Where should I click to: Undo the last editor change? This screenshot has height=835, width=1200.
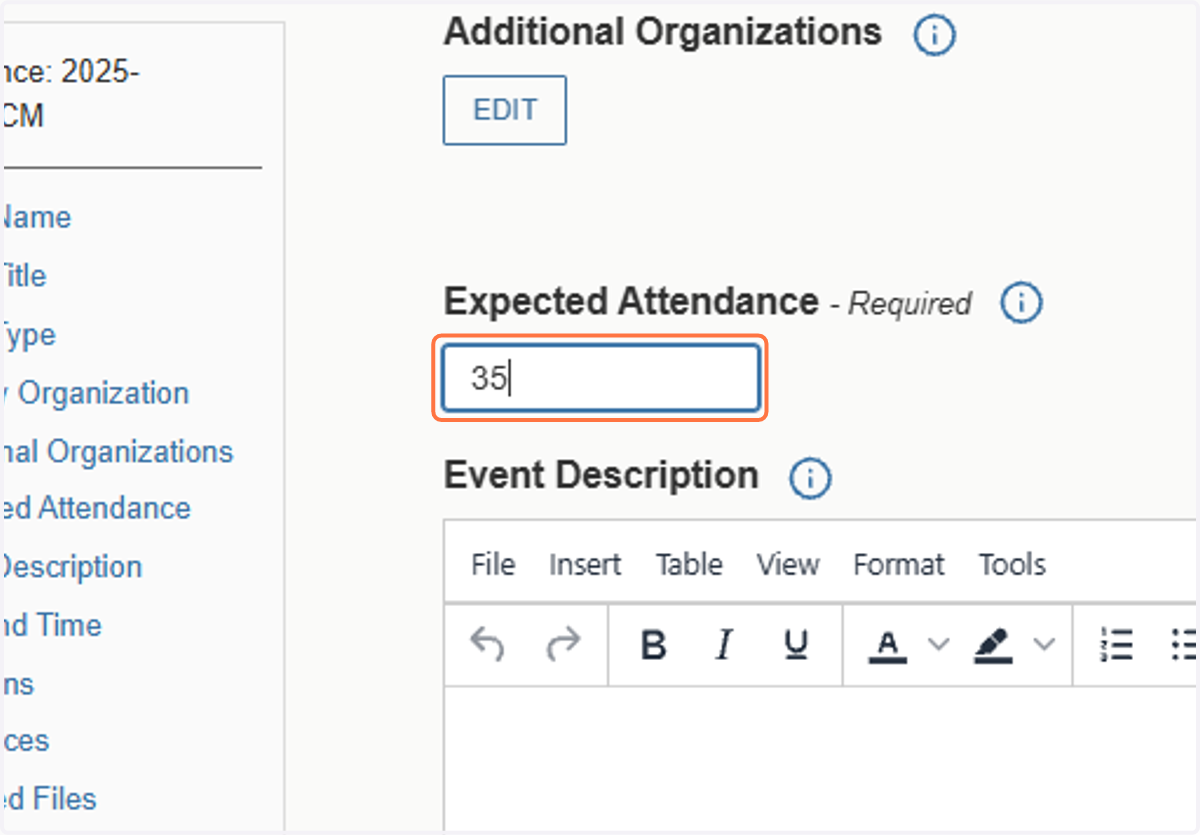tap(487, 645)
